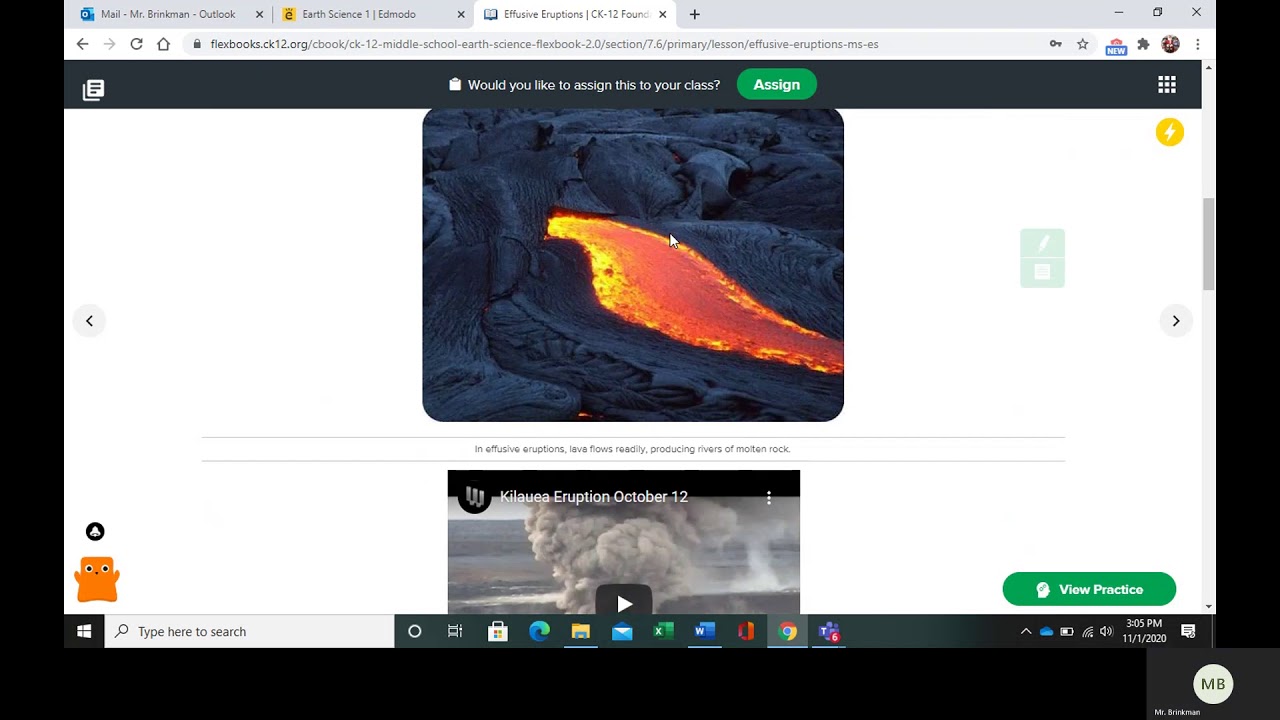The image size is (1280, 720).
Task: Go to browser home page
Action: tap(163, 44)
